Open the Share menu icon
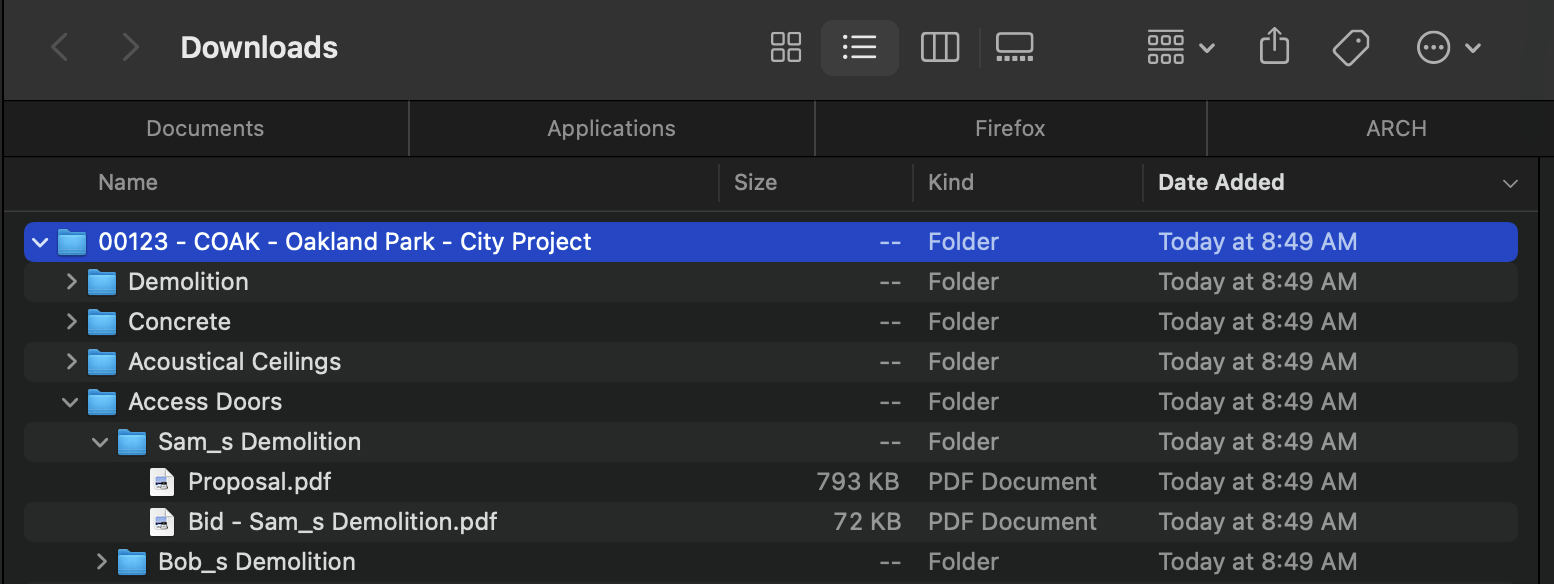 pos(1274,47)
